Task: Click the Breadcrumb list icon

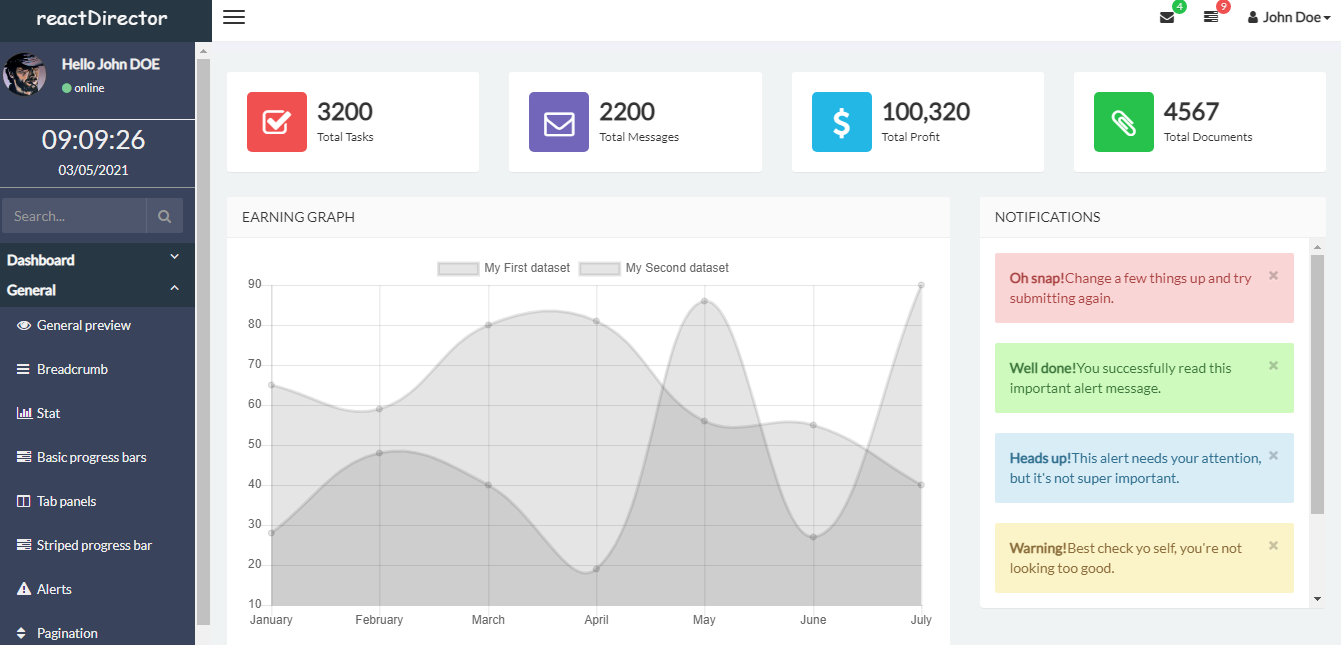Action: tap(24, 369)
